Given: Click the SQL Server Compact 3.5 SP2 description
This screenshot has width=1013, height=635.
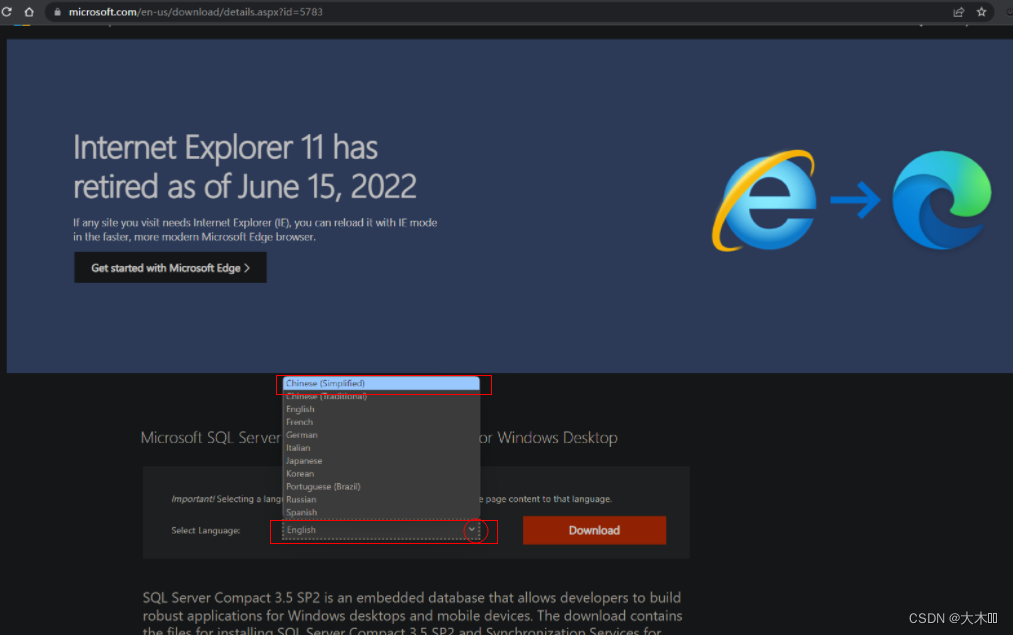Looking at the screenshot, I should [x=412, y=615].
